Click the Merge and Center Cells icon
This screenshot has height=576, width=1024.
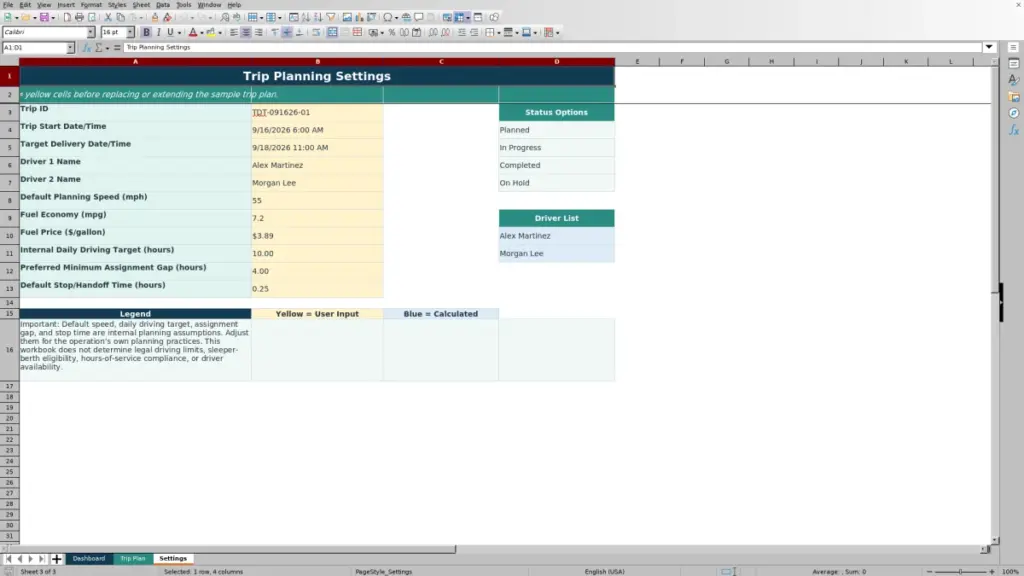tap(332, 33)
